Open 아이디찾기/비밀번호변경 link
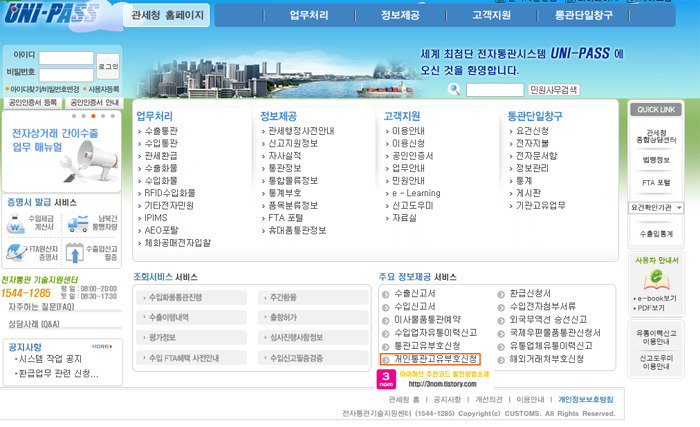 coord(45,89)
